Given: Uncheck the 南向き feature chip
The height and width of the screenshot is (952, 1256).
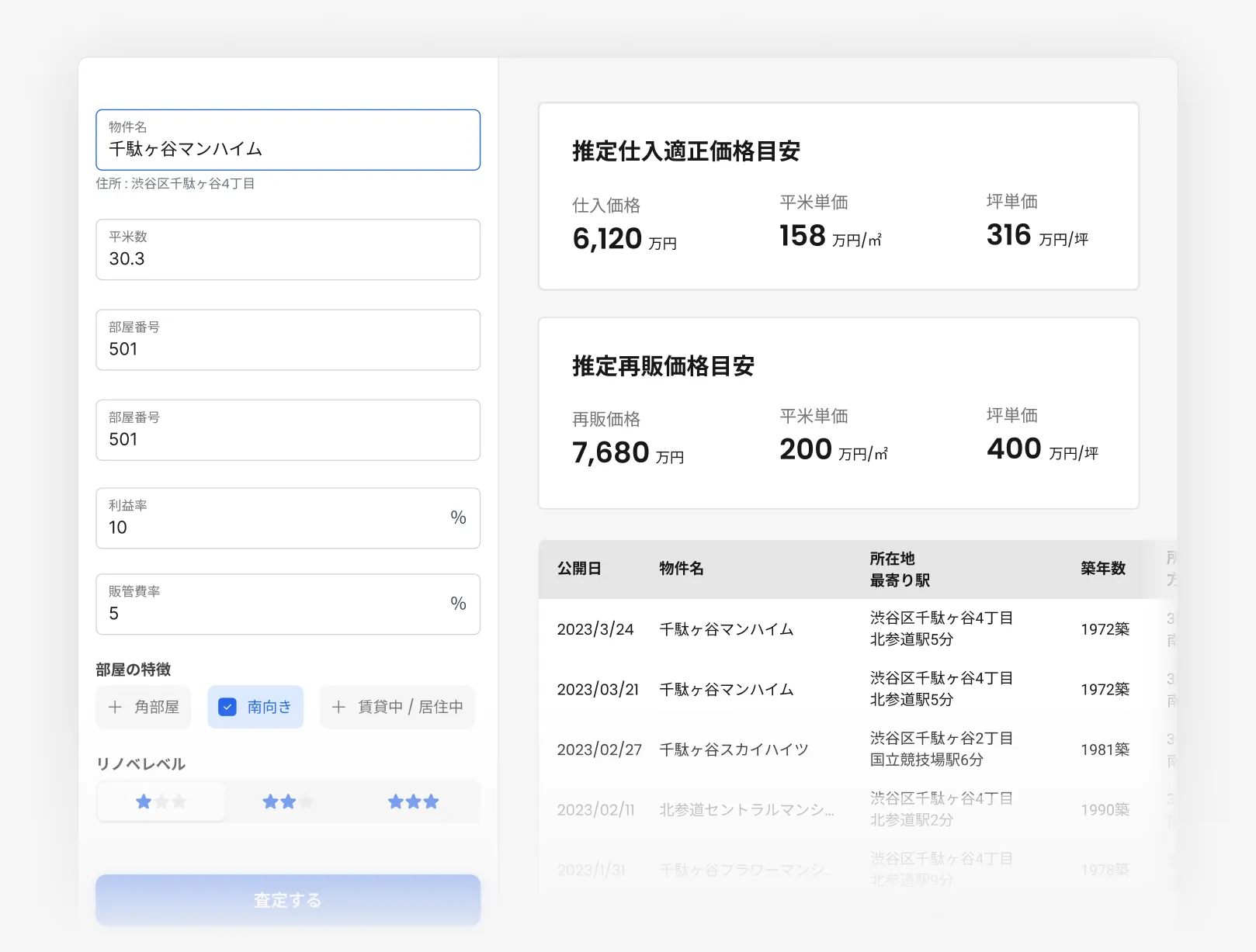Looking at the screenshot, I should click(x=255, y=707).
